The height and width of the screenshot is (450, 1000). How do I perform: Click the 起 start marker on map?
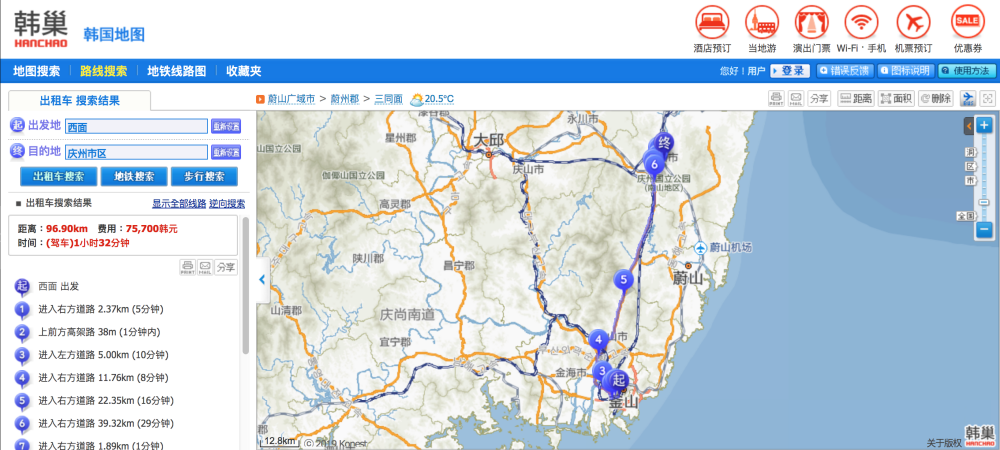[618, 382]
